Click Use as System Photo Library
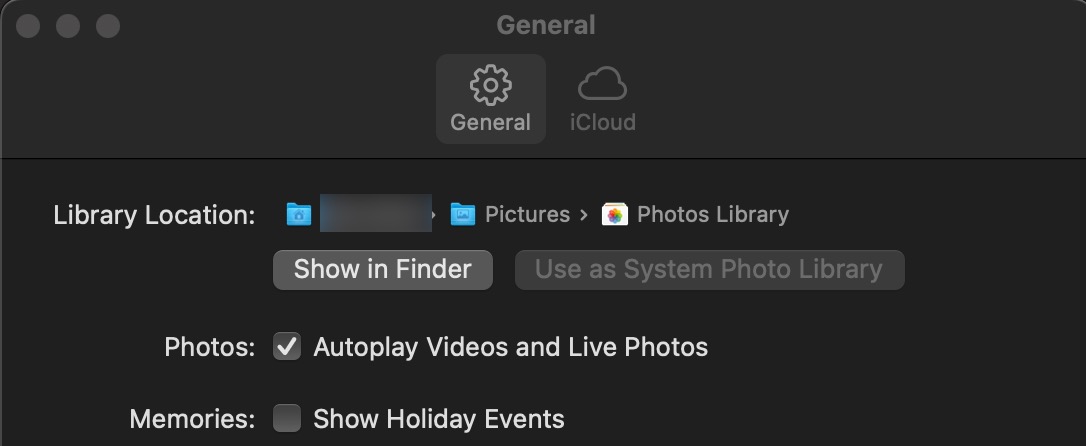The image size is (1086, 446). [x=709, y=269]
